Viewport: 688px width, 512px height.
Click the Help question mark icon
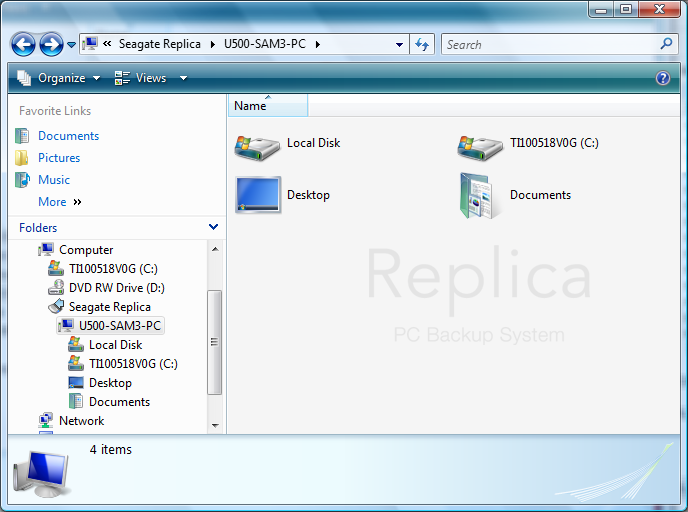pos(663,78)
